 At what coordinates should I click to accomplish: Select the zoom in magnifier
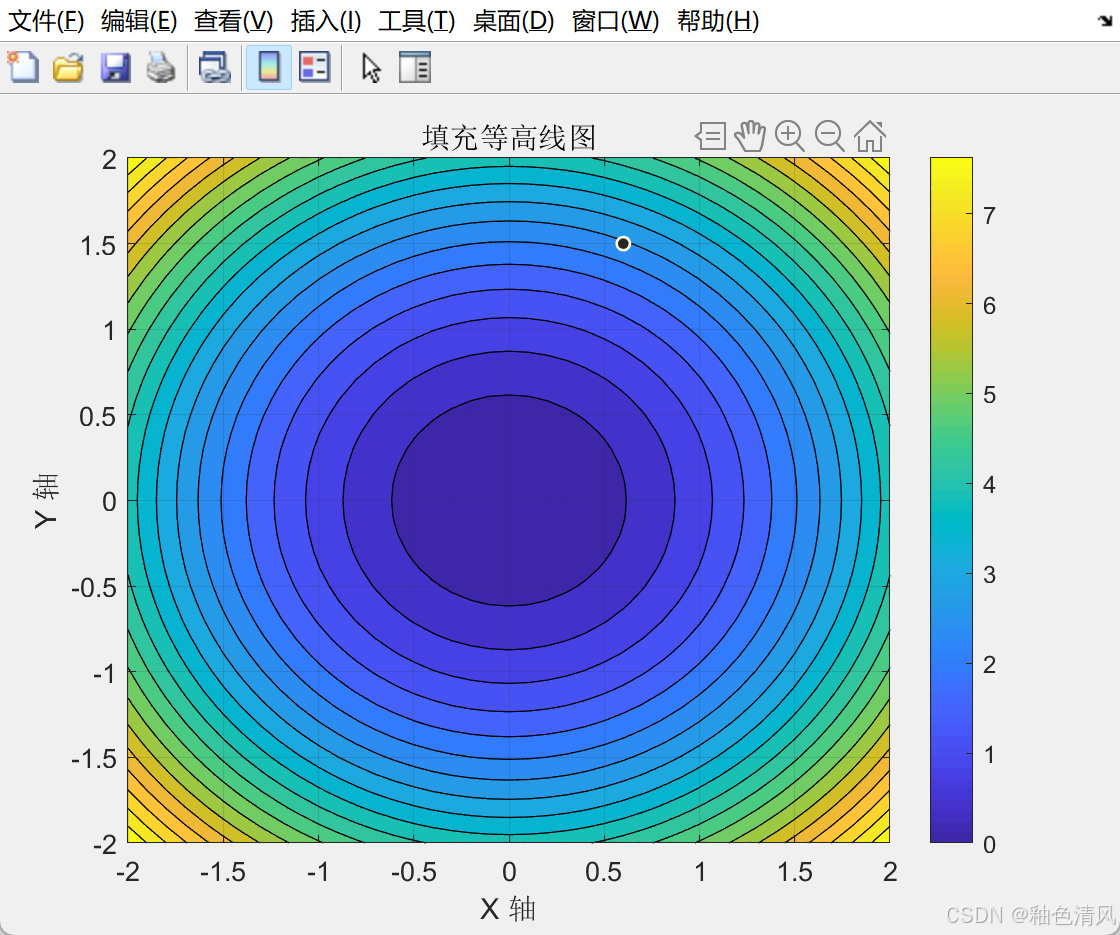tap(790, 136)
